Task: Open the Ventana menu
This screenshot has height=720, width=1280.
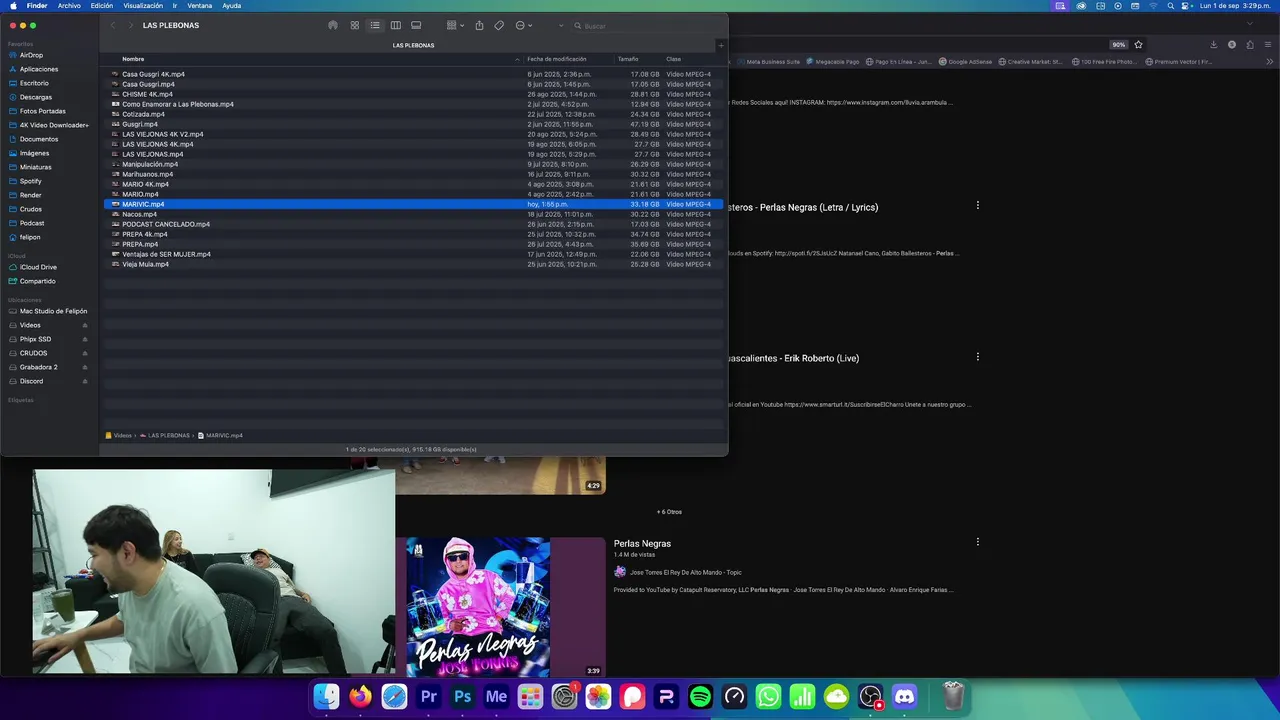Action: tap(200, 6)
